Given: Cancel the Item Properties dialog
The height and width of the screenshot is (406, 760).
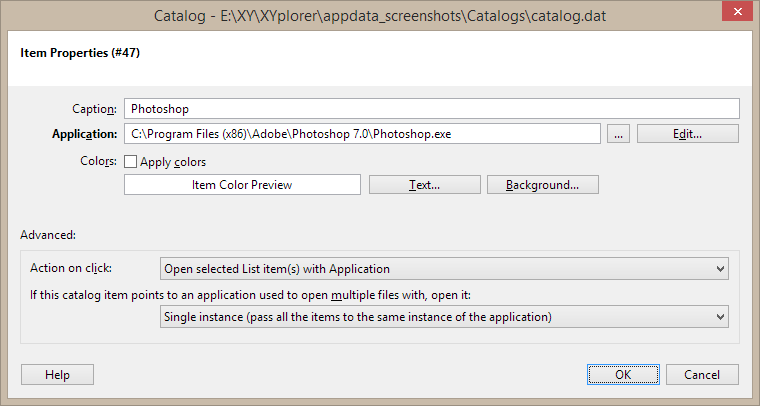Looking at the screenshot, I should click(x=701, y=374).
